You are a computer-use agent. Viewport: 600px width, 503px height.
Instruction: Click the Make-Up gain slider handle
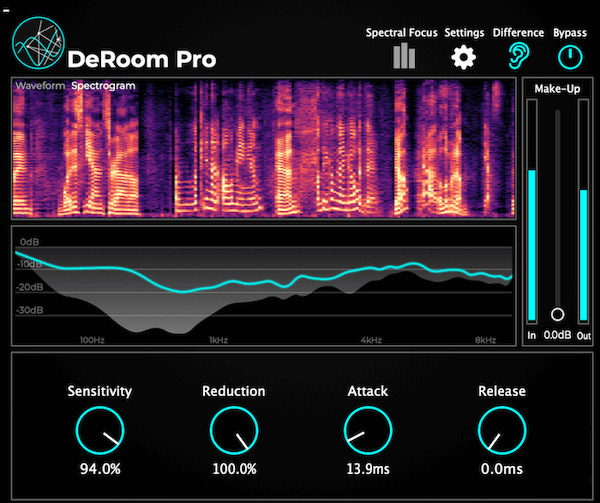(557, 313)
